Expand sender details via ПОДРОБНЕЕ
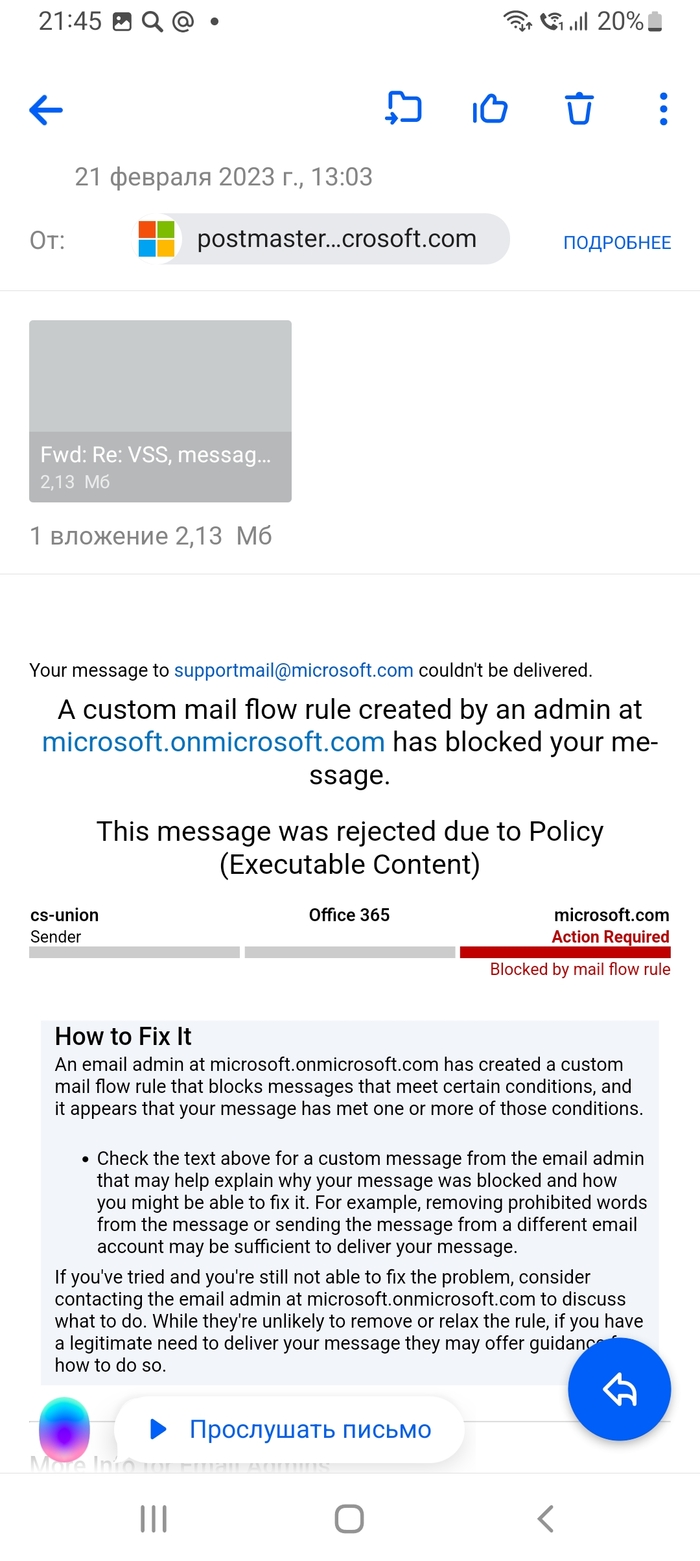This screenshot has height=1561, width=700. 616,243
